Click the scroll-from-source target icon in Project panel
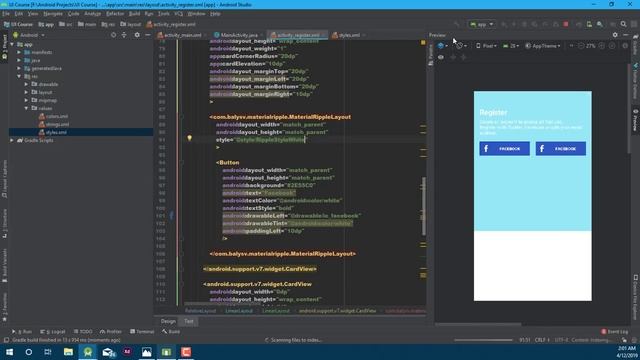Image resolution: width=640 pixels, height=360 pixels. [x=113, y=35]
